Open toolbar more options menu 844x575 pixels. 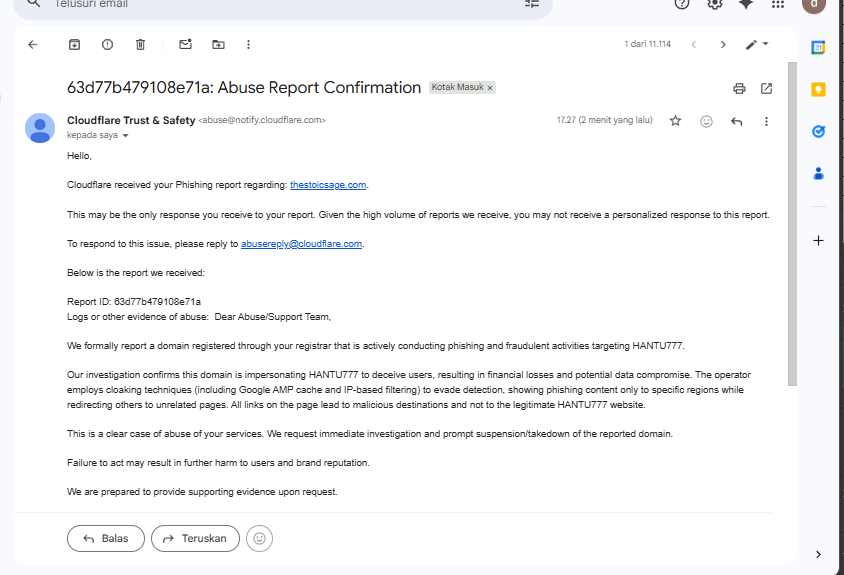(248, 45)
